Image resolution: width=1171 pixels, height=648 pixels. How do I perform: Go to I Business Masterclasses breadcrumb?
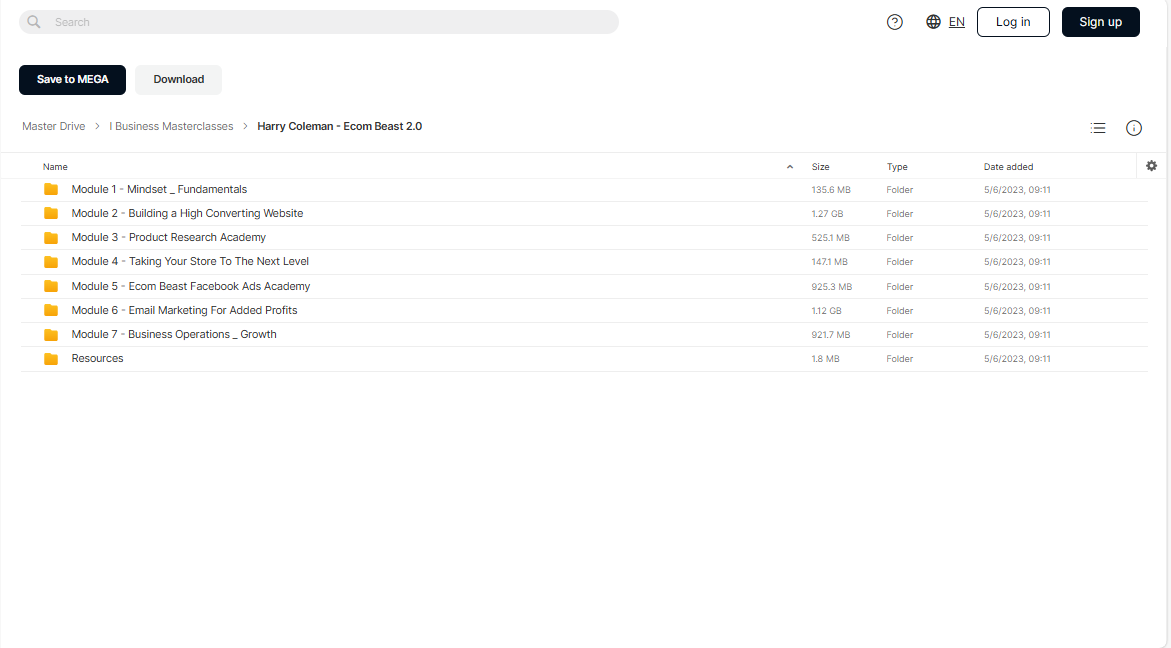[171, 126]
